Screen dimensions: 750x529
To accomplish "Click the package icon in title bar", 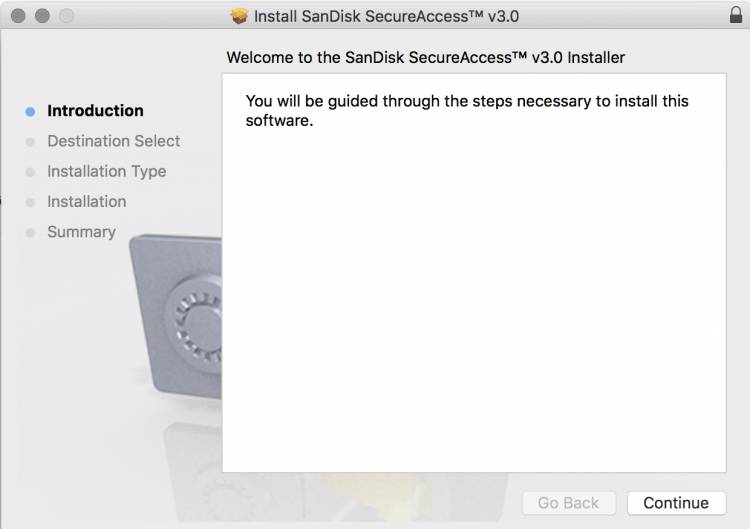I will (x=239, y=16).
